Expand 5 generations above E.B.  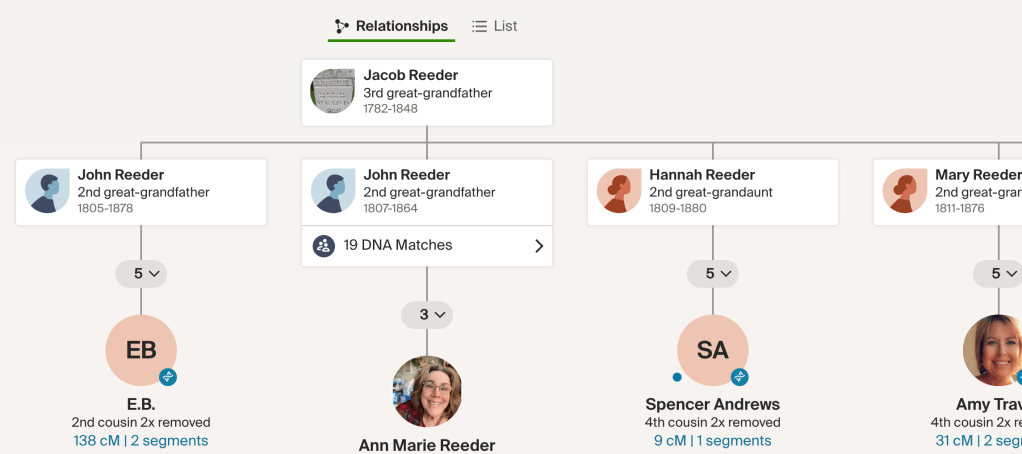click(141, 273)
